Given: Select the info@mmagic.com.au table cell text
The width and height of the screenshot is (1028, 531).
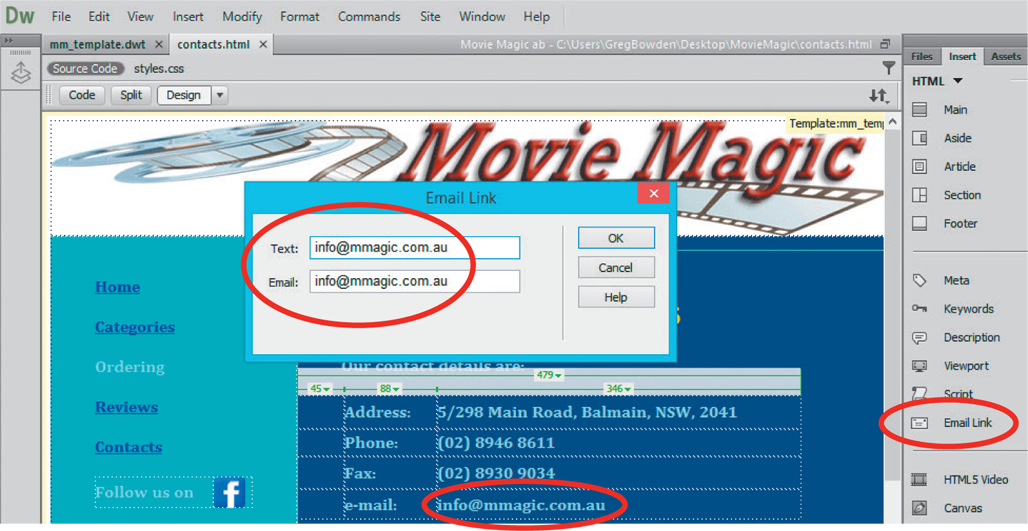Looking at the screenshot, I should click(521, 505).
